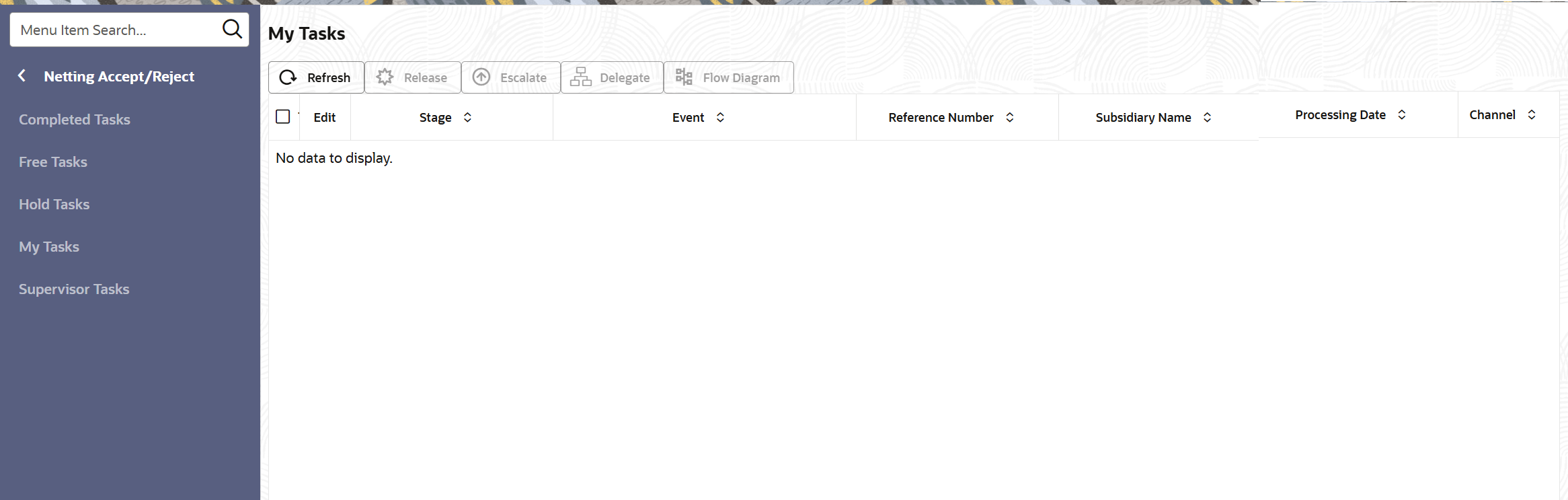Click the Flow Diagram icon
Image resolution: width=1568 pixels, height=500 pixels.
(x=684, y=77)
